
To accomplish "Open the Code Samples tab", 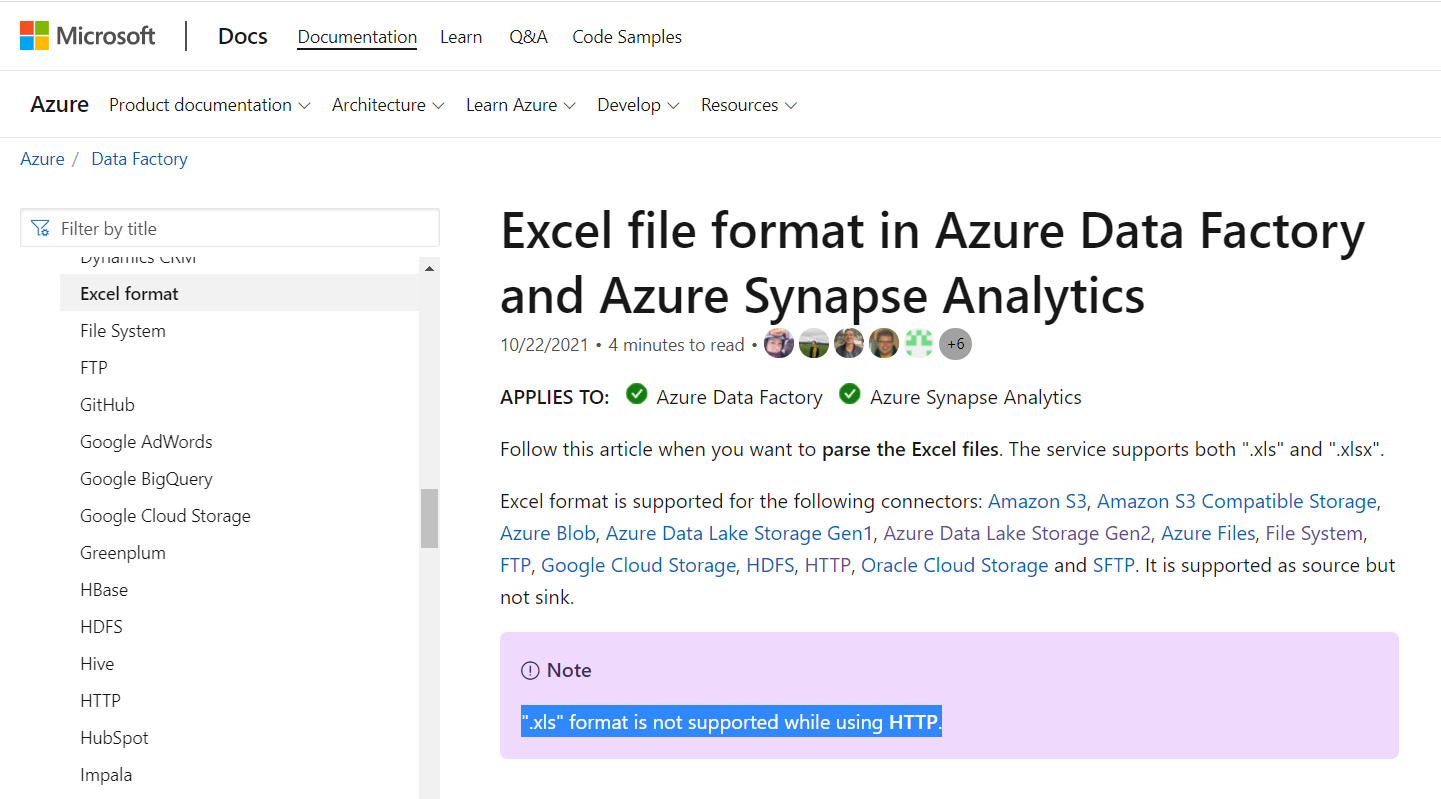I will pyautogui.click(x=627, y=37).
